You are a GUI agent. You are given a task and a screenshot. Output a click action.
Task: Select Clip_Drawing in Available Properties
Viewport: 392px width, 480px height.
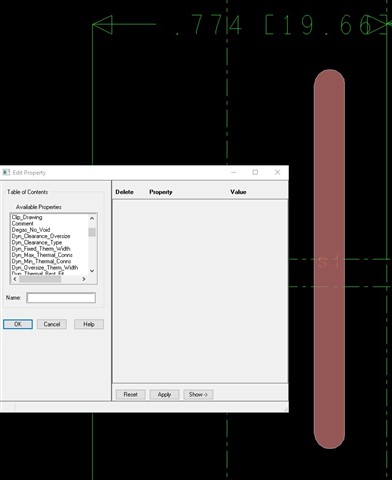[27, 217]
